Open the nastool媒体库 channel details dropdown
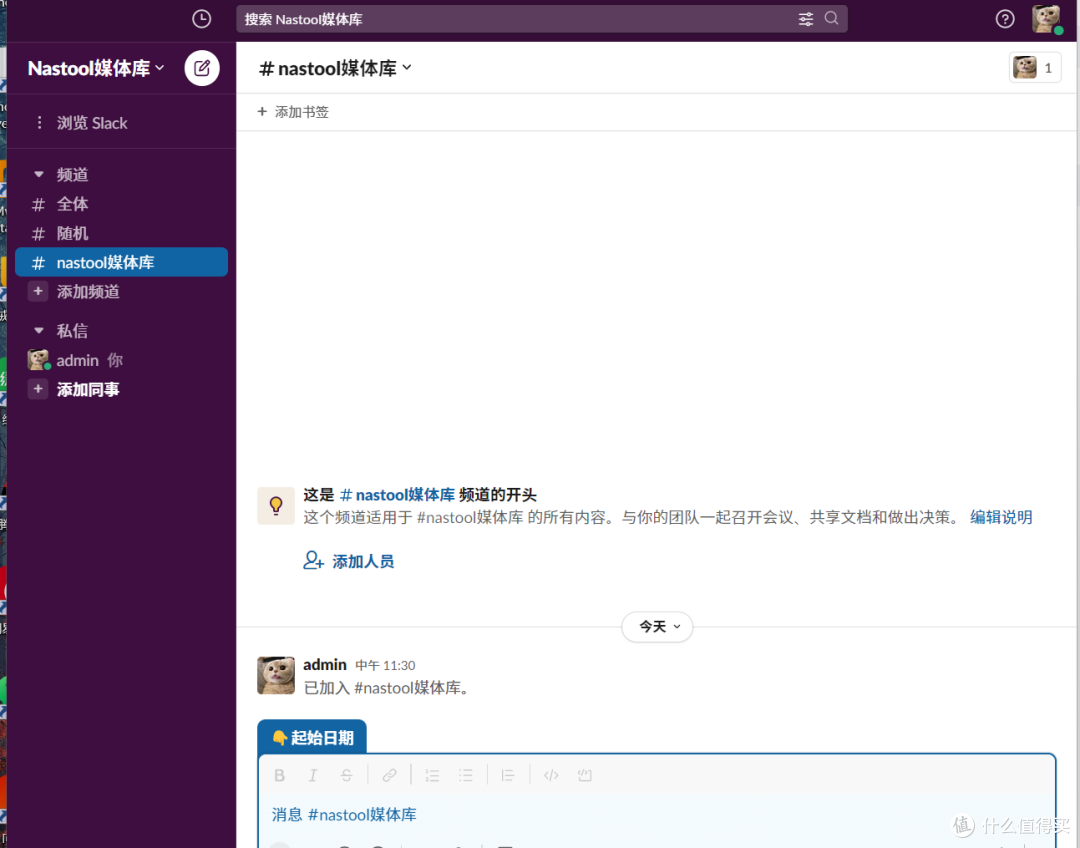Viewport: 1080px width, 848px height. 335,68
